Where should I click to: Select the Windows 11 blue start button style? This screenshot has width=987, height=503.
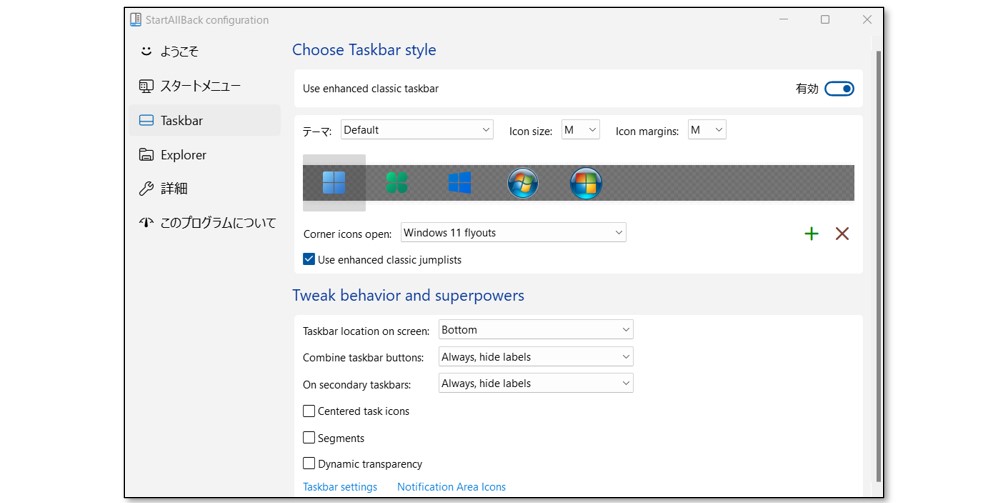(x=334, y=183)
